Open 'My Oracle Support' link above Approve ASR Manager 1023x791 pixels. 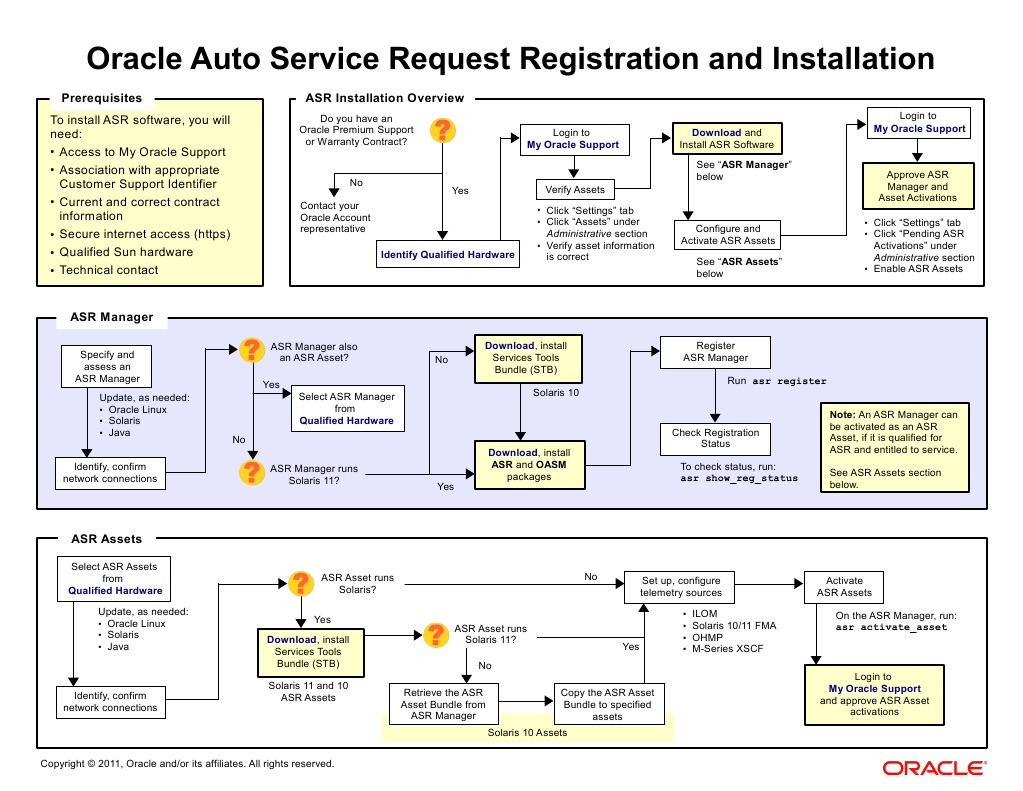(x=919, y=129)
